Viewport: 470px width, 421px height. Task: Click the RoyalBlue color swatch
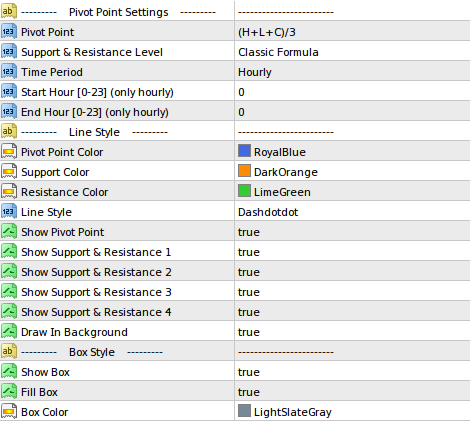(x=244, y=151)
